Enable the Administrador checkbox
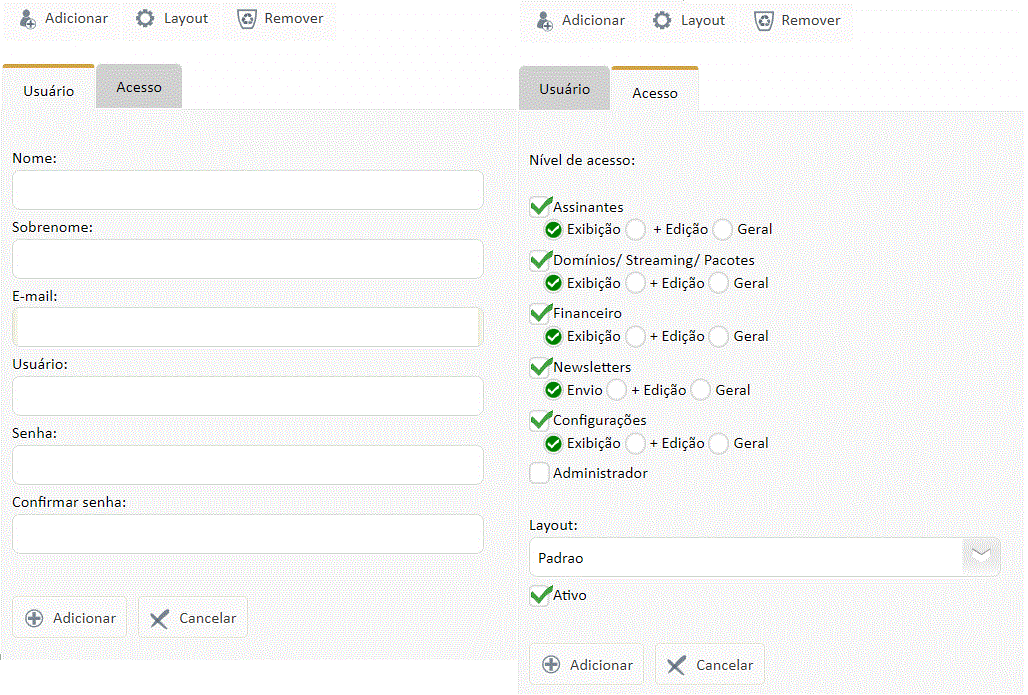This screenshot has height=695, width=1028. pyautogui.click(x=540, y=473)
